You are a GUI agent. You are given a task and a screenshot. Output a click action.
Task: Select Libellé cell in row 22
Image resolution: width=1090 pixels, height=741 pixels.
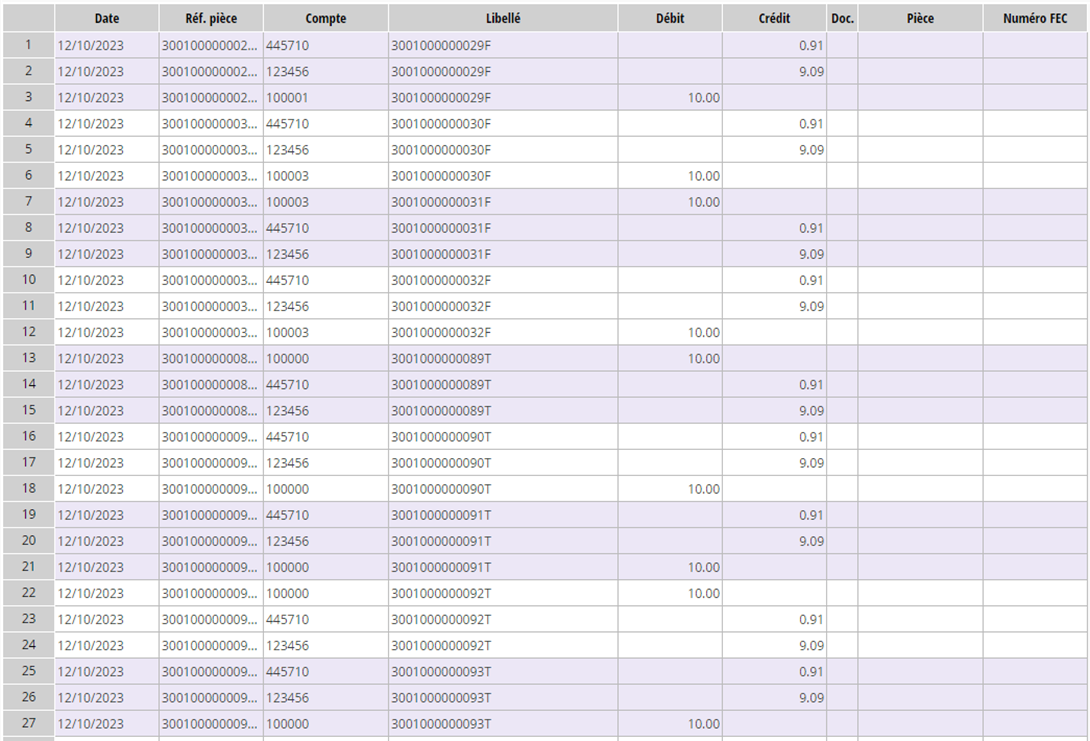(x=502, y=593)
